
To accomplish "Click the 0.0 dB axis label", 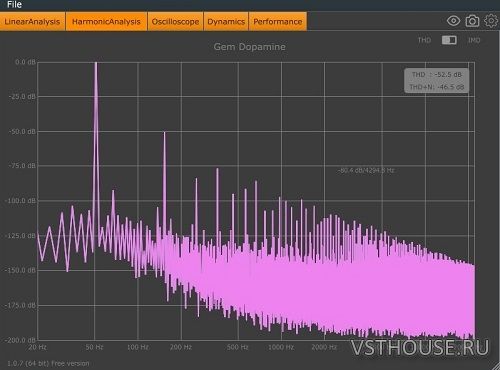I will click(25, 62).
